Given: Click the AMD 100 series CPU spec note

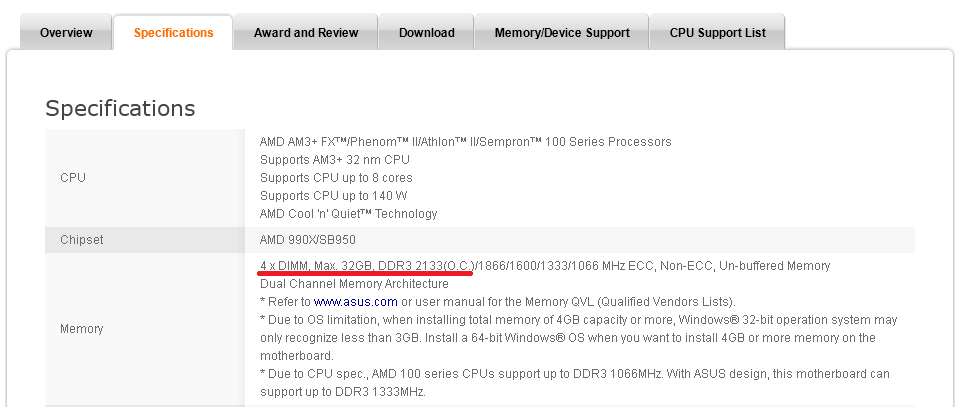Looking at the screenshot, I should coord(575,374).
